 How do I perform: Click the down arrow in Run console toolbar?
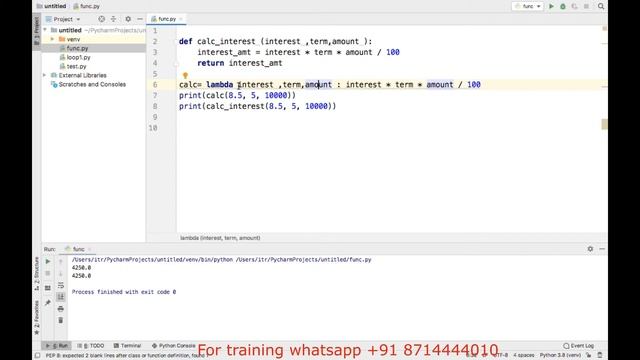[60, 273]
